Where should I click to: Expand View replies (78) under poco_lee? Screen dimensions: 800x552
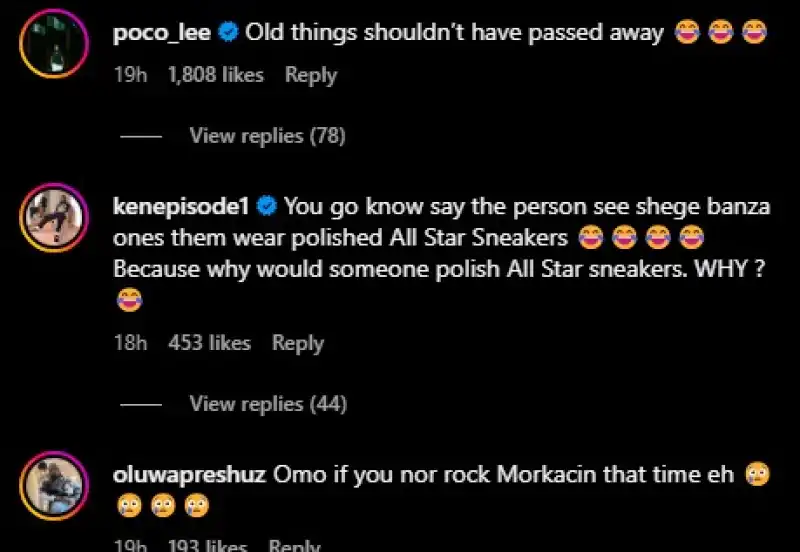(x=267, y=136)
